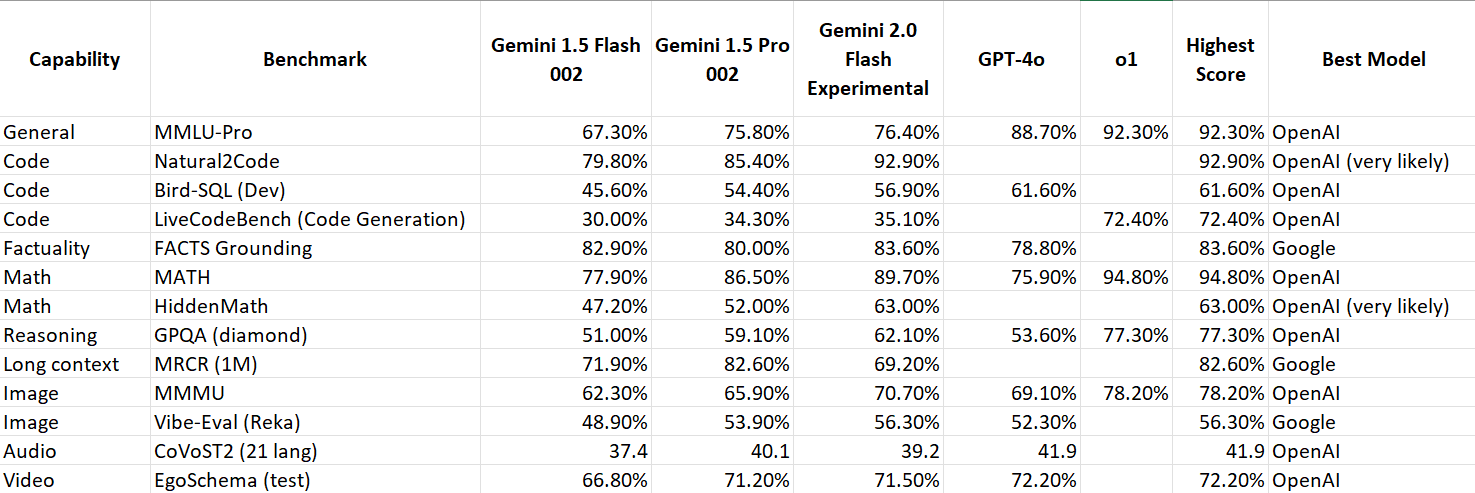Click the Gemini 1.5 Flash 002 header

point(566,59)
